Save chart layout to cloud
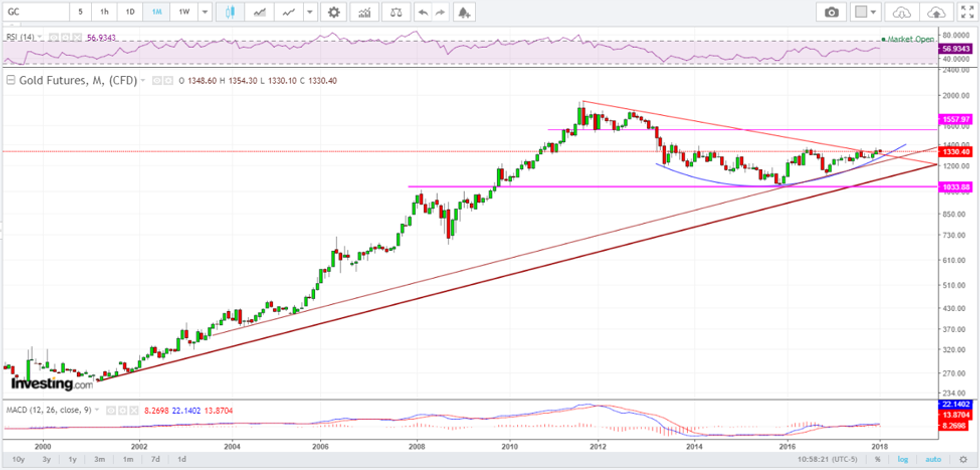The image size is (980, 470). [x=935, y=12]
